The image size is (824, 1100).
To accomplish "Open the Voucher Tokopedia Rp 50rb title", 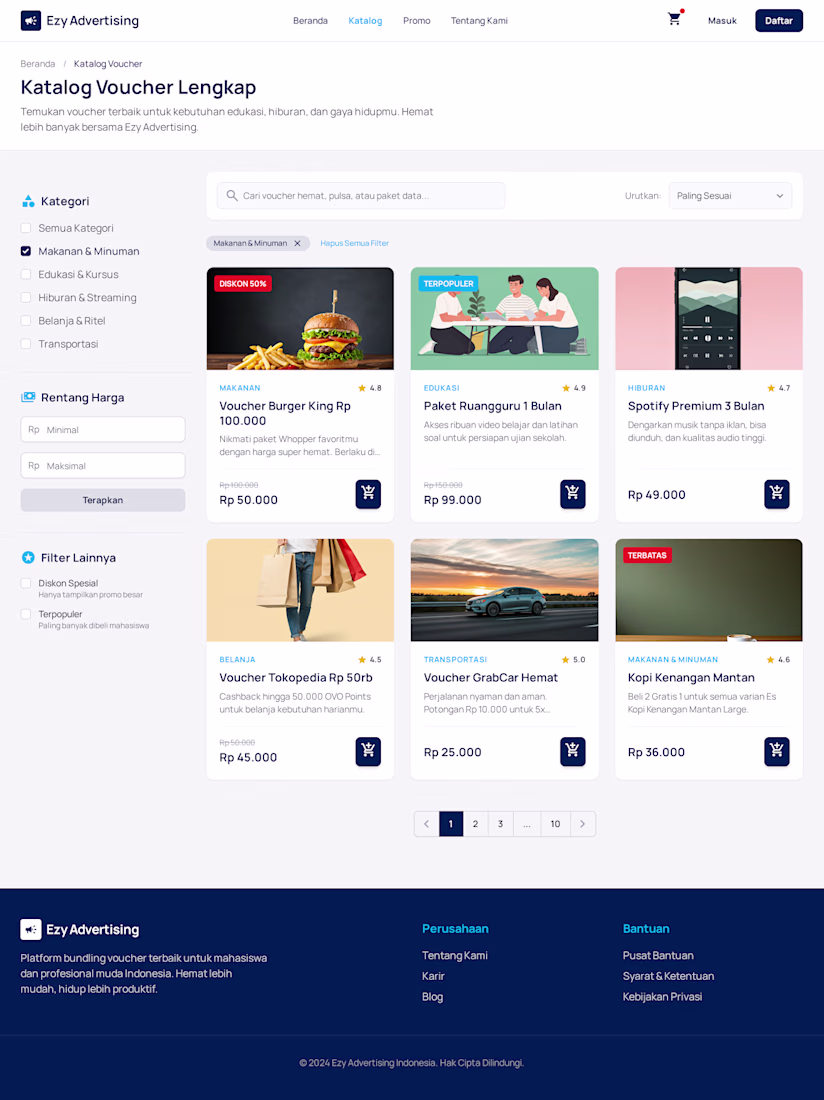I will click(x=296, y=678).
